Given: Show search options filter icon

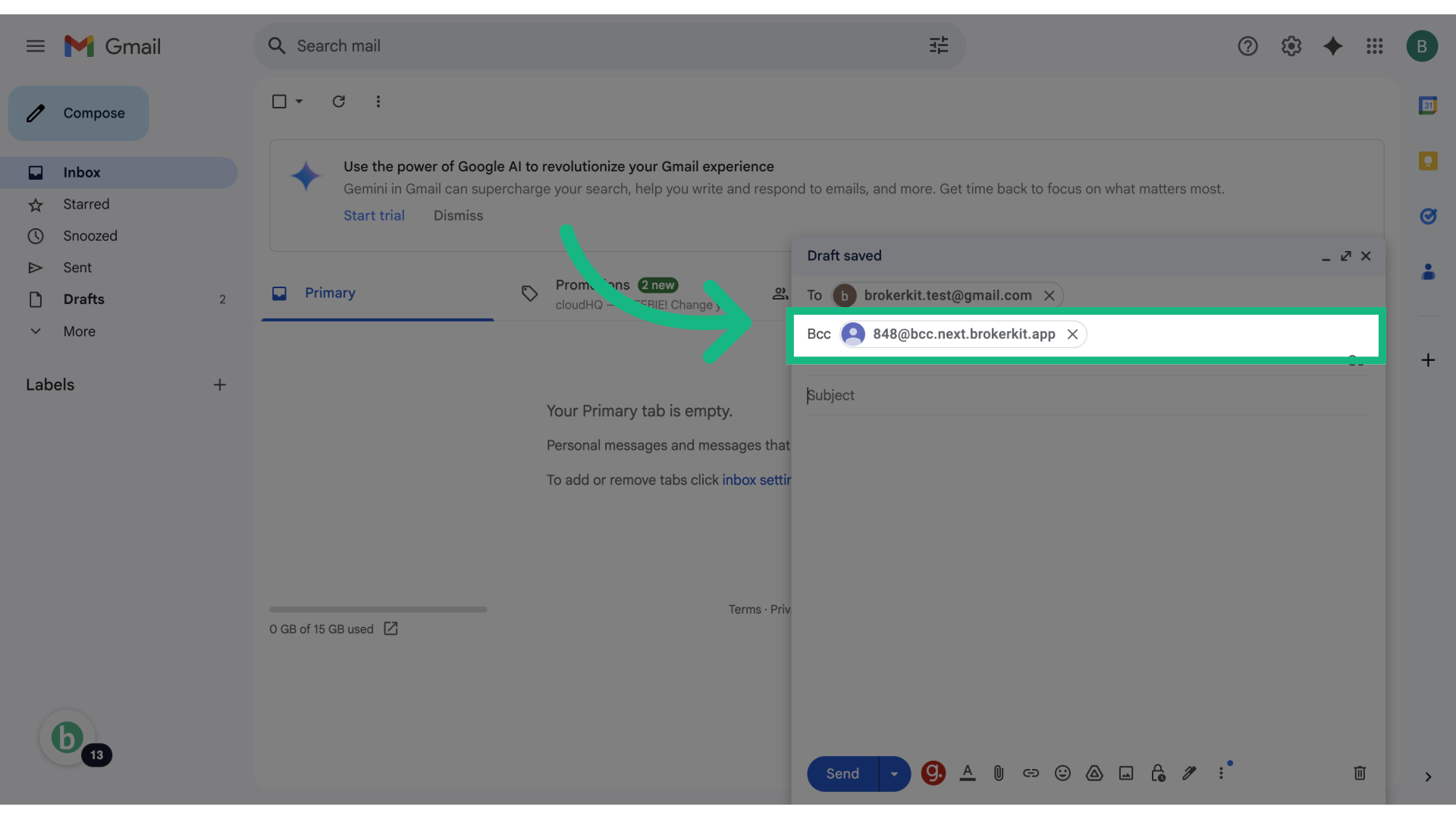Looking at the screenshot, I should coord(939,45).
